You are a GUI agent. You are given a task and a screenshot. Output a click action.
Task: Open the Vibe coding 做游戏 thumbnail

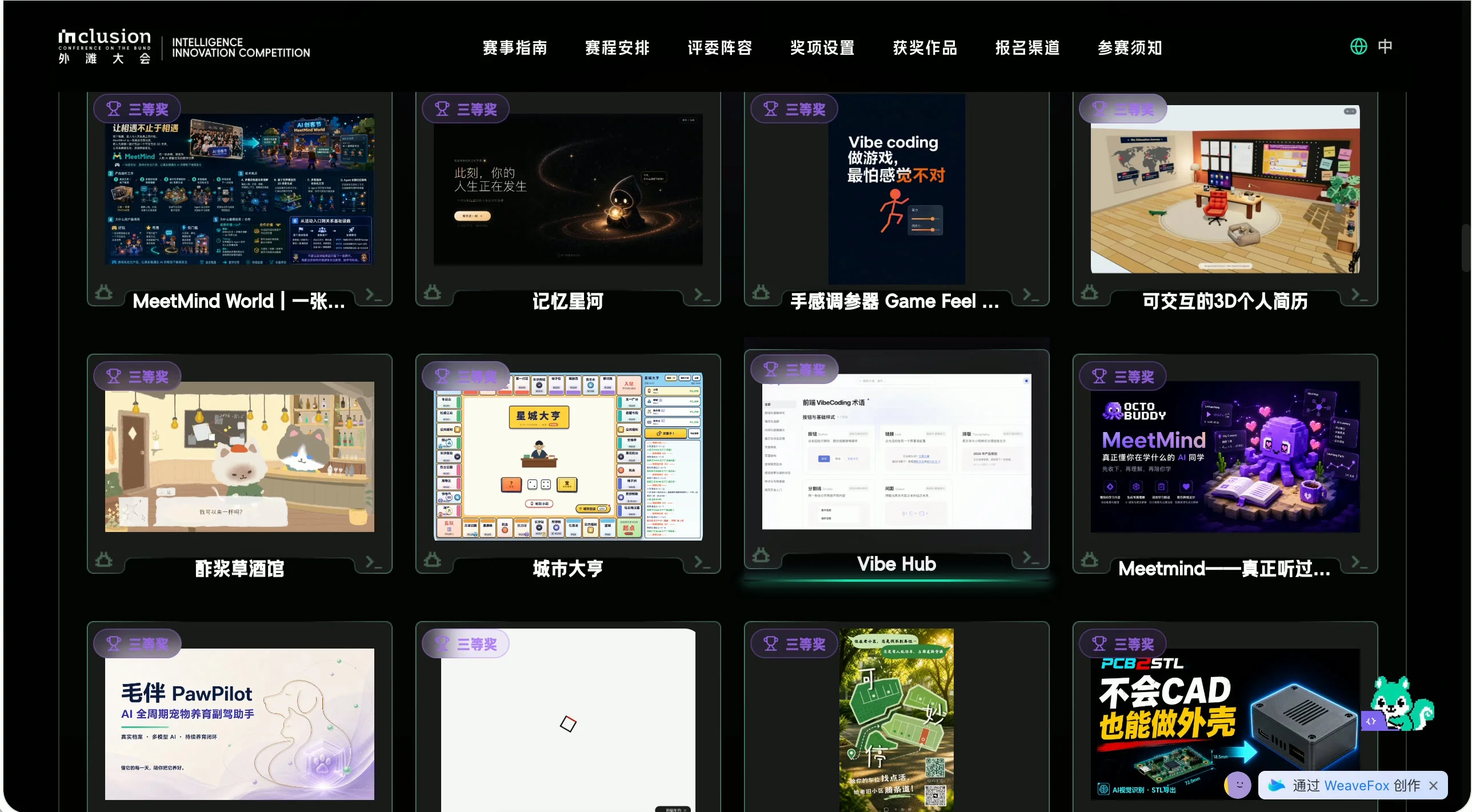click(x=897, y=189)
